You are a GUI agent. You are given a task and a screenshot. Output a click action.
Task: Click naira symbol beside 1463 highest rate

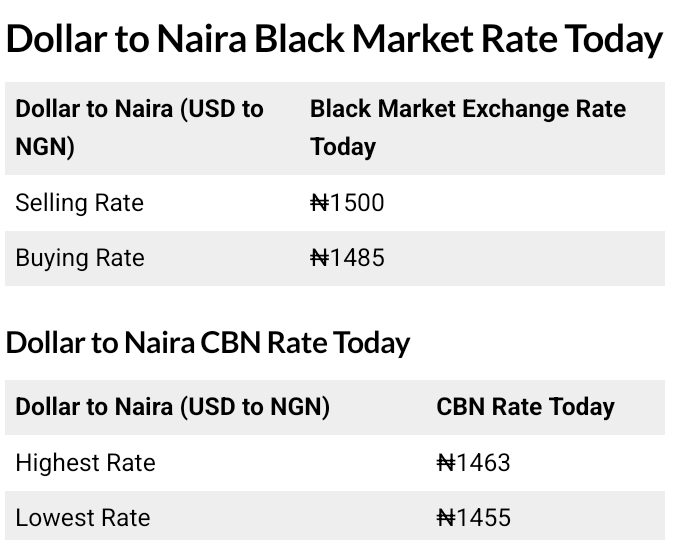tap(446, 463)
